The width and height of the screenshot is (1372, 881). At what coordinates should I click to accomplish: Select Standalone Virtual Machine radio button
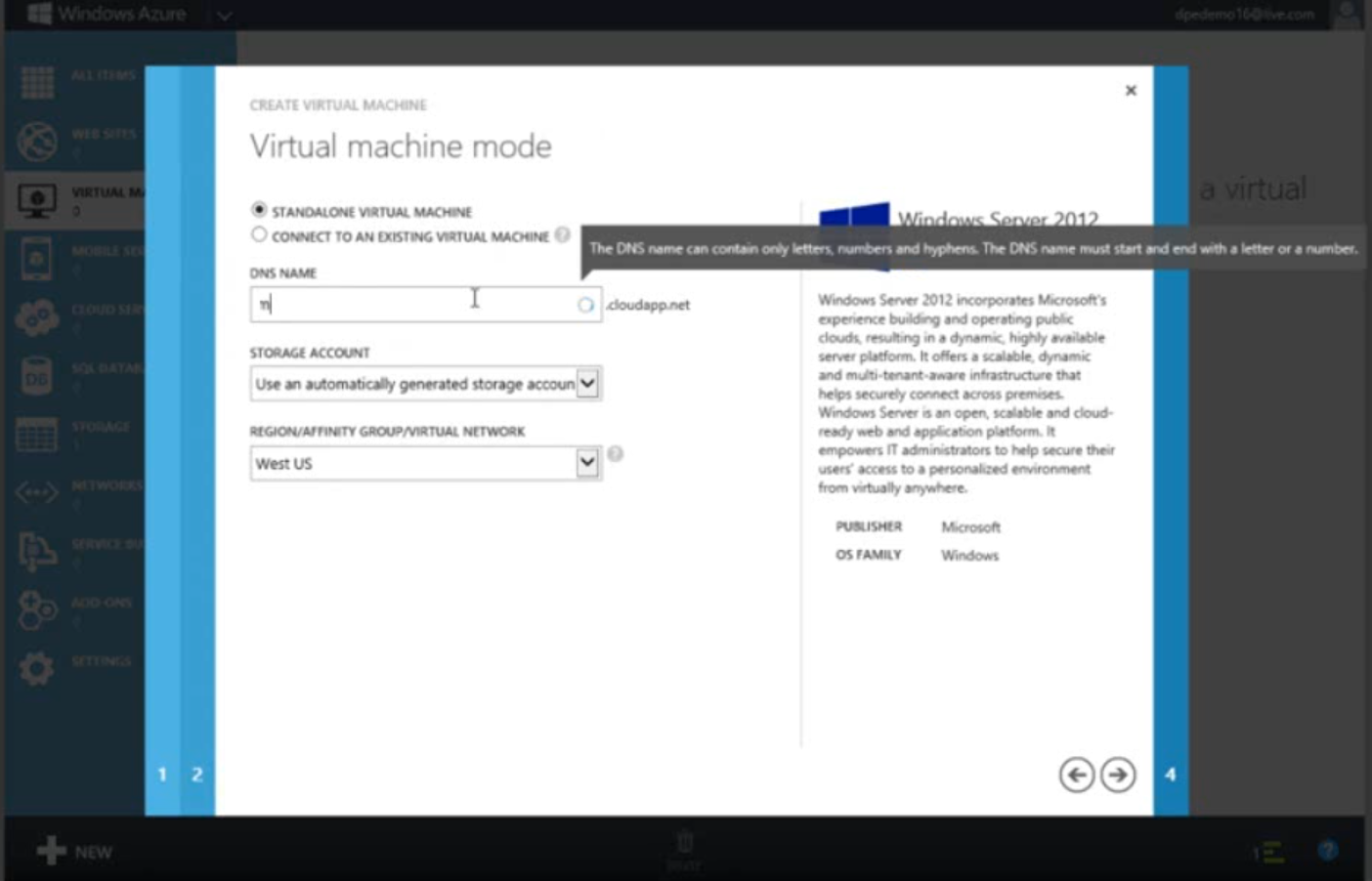click(x=259, y=210)
